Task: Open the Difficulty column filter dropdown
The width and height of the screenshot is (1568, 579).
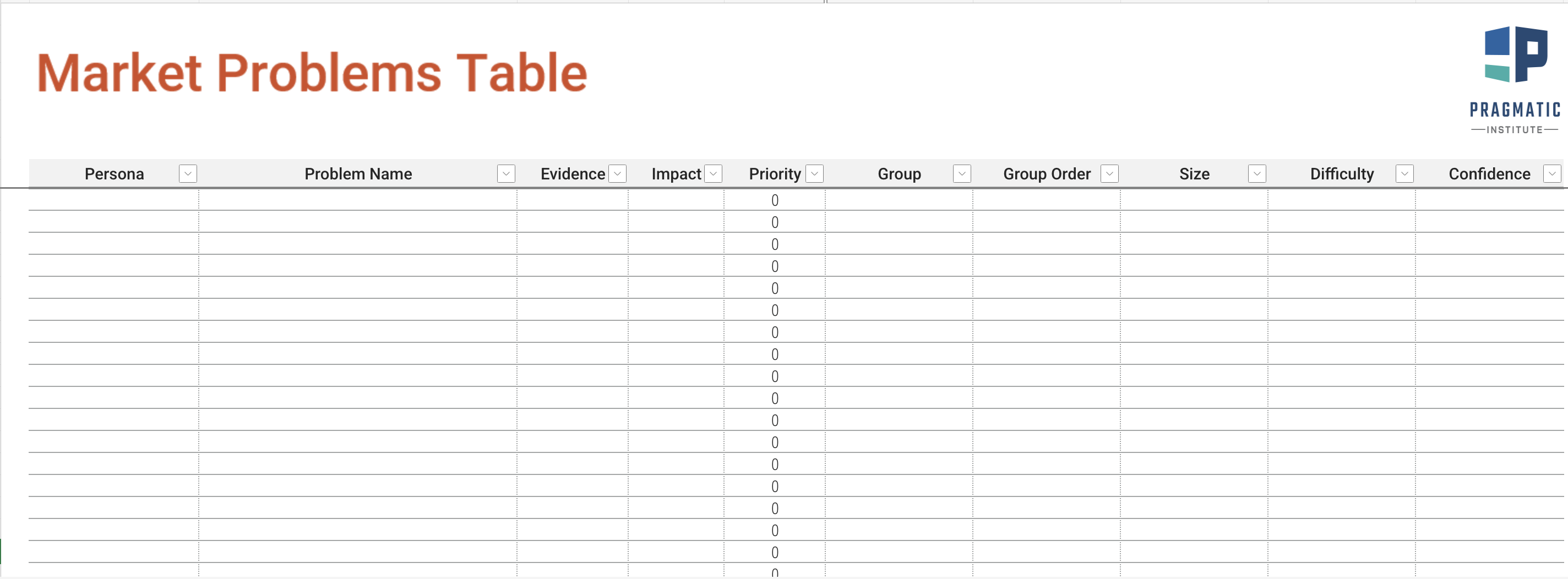Action: [1404, 174]
